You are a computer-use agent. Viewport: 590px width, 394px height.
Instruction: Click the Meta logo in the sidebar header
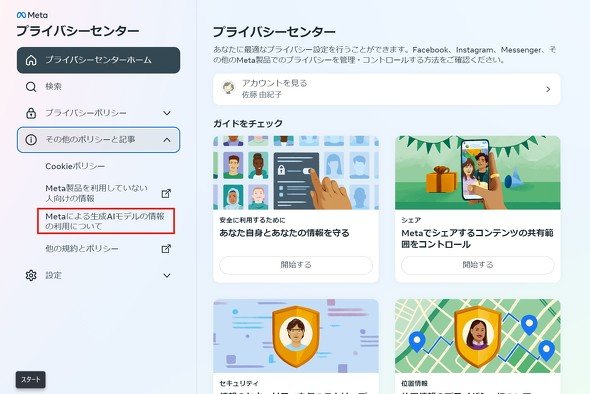pos(32,15)
